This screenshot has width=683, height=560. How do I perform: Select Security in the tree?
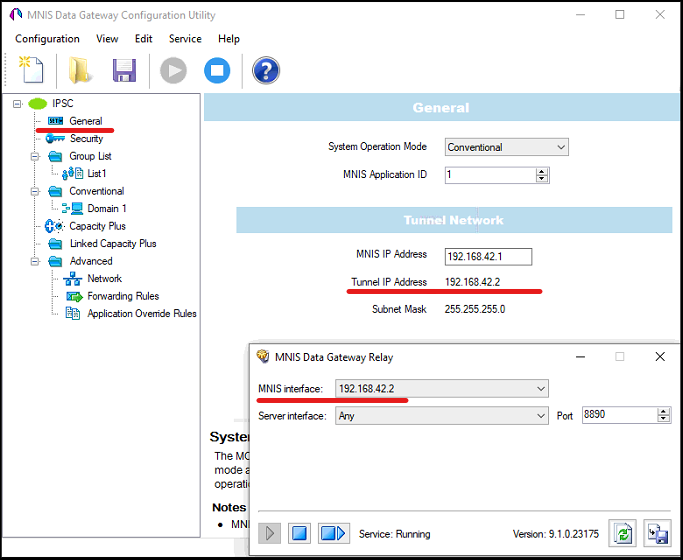click(x=86, y=138)
